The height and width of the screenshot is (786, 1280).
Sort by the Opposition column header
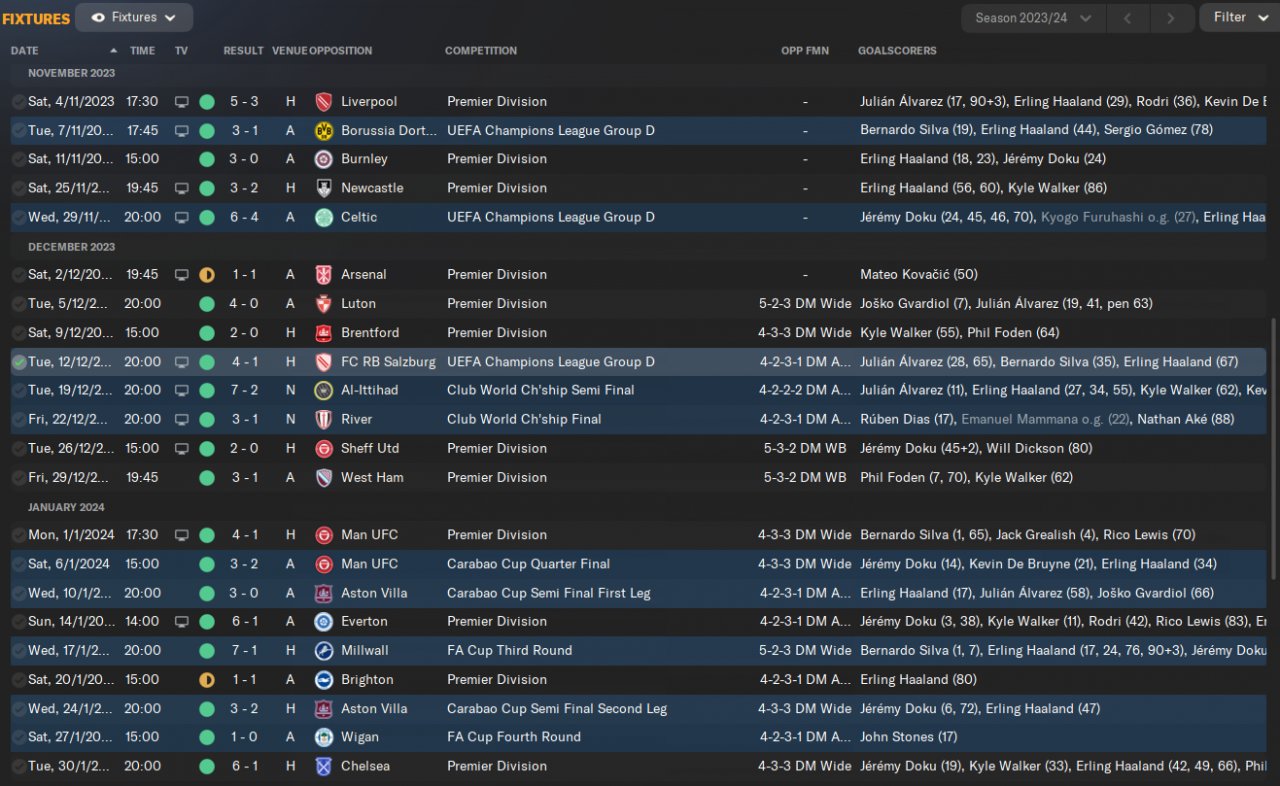coord(341,51)
